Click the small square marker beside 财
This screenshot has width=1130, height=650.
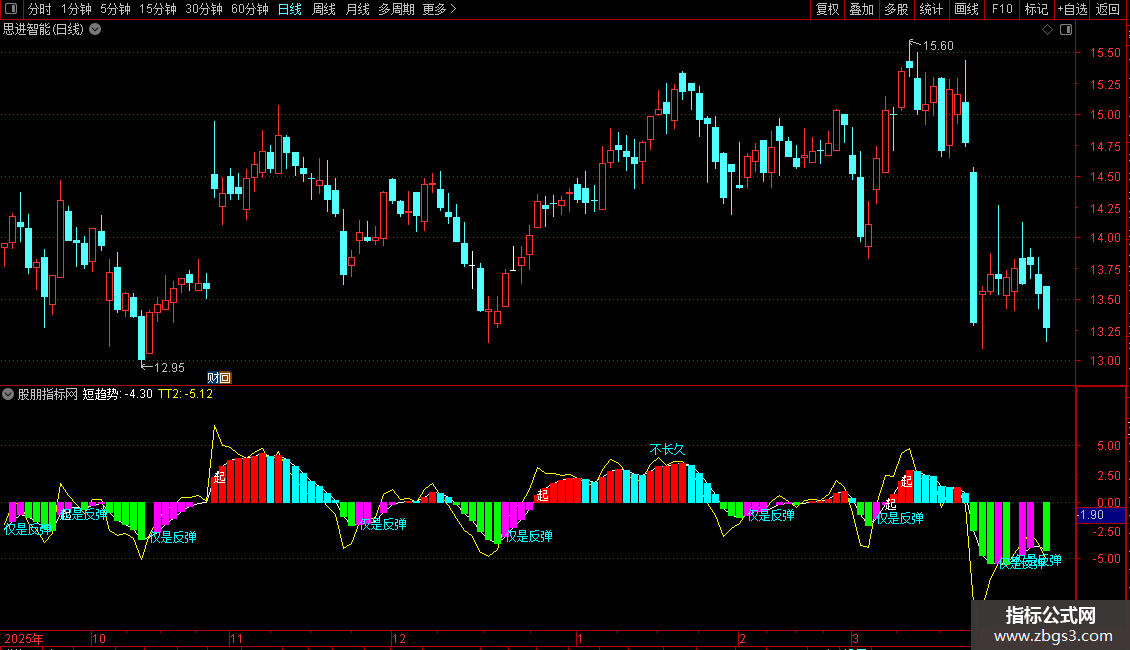[x=225, y=378]
